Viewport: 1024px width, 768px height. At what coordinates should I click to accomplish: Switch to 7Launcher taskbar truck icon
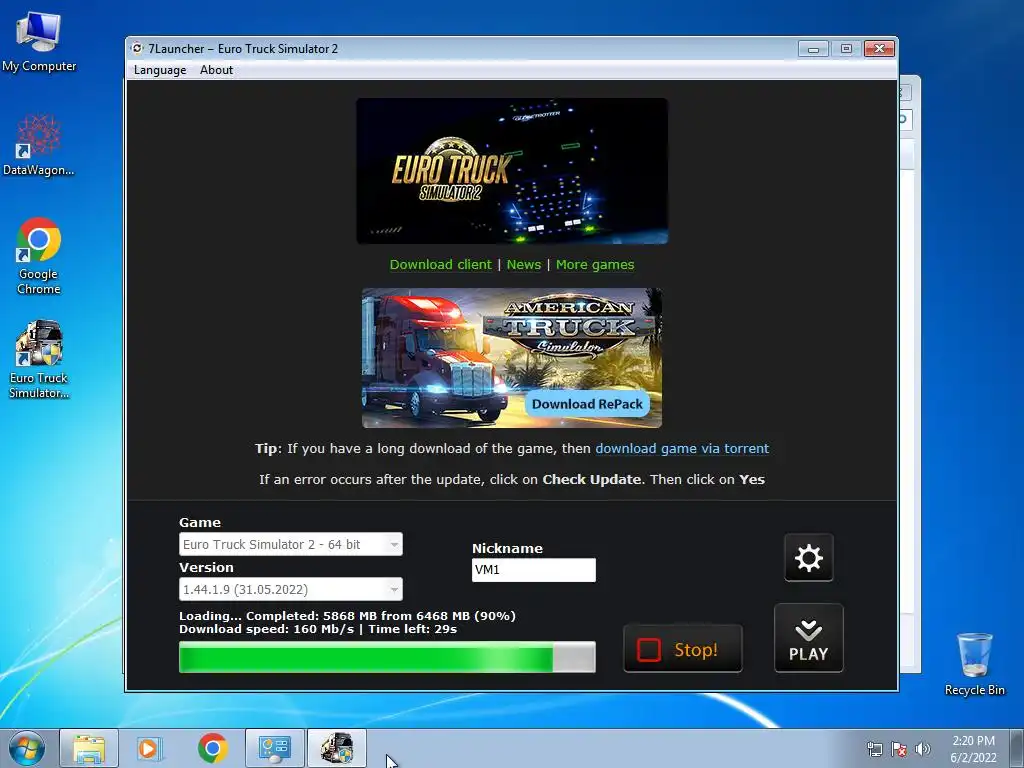(x=337, y=748)
